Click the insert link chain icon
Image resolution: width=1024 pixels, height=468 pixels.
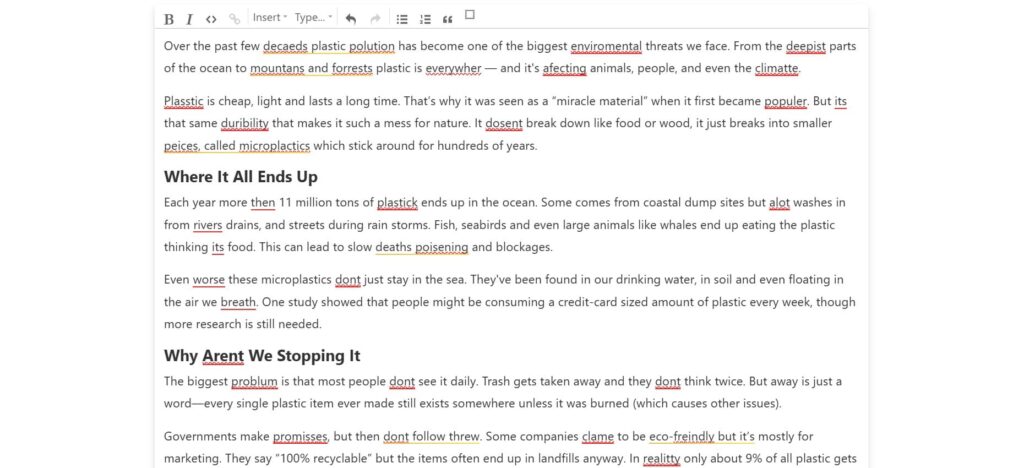[x=234, y=19]
